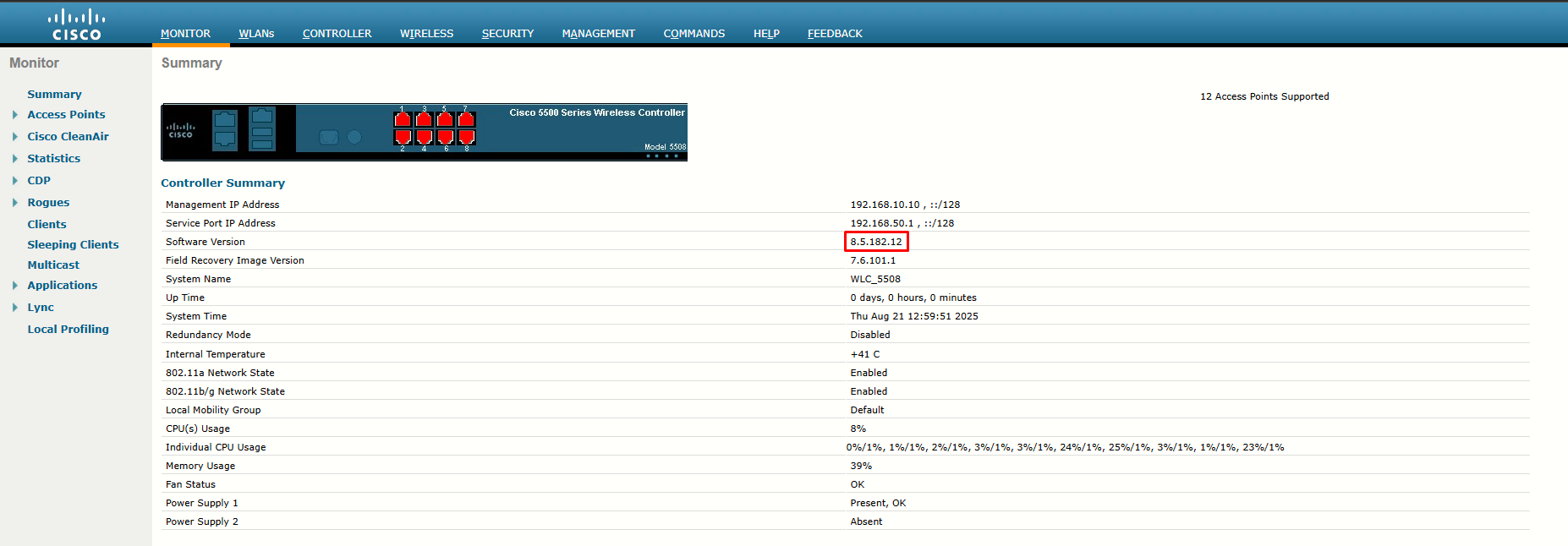Expand the Access Points menu arrow
1568x546 pixels.
tap(14, 115)
